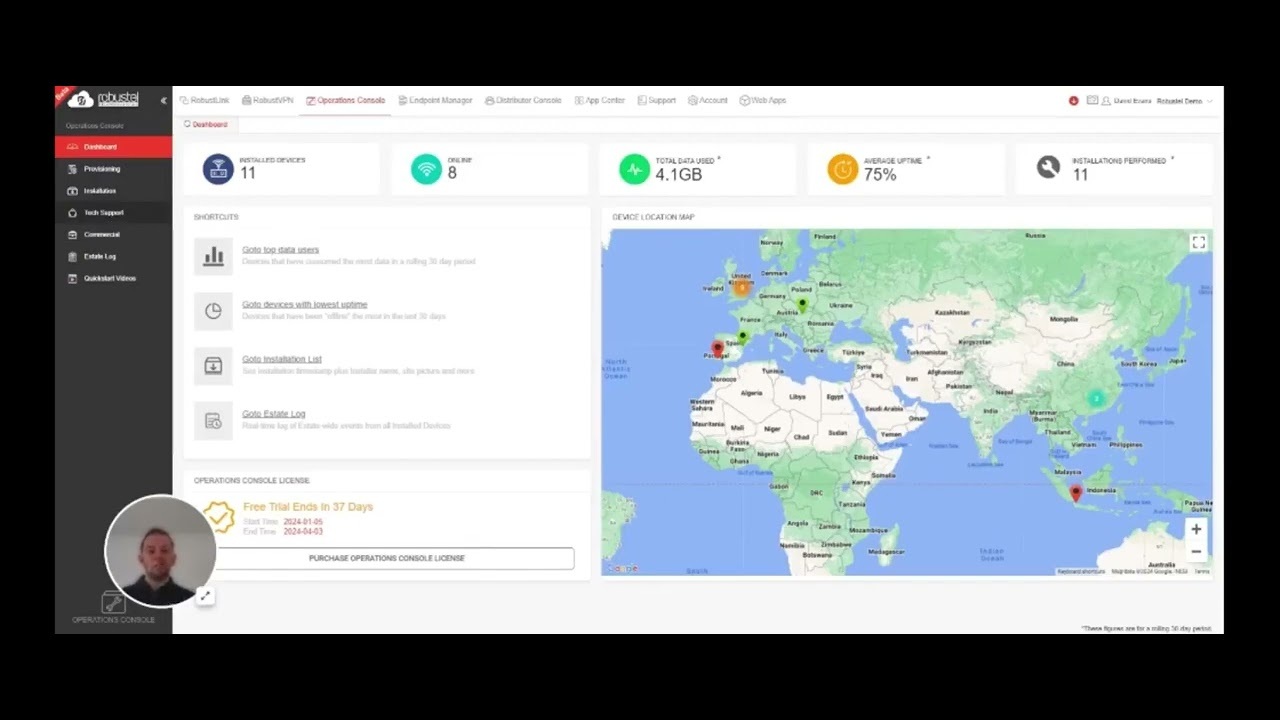The height and width of the screenshot is (720, 1280).
Task: Click the installation list tray icon
Action: pyautogui.click(x=213, y=366)
